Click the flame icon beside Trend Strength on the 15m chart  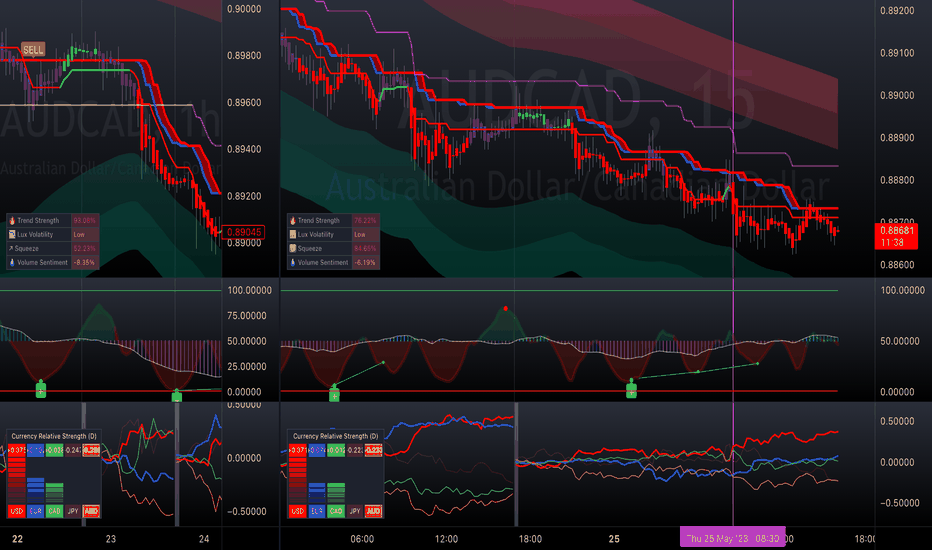point(292,221)
